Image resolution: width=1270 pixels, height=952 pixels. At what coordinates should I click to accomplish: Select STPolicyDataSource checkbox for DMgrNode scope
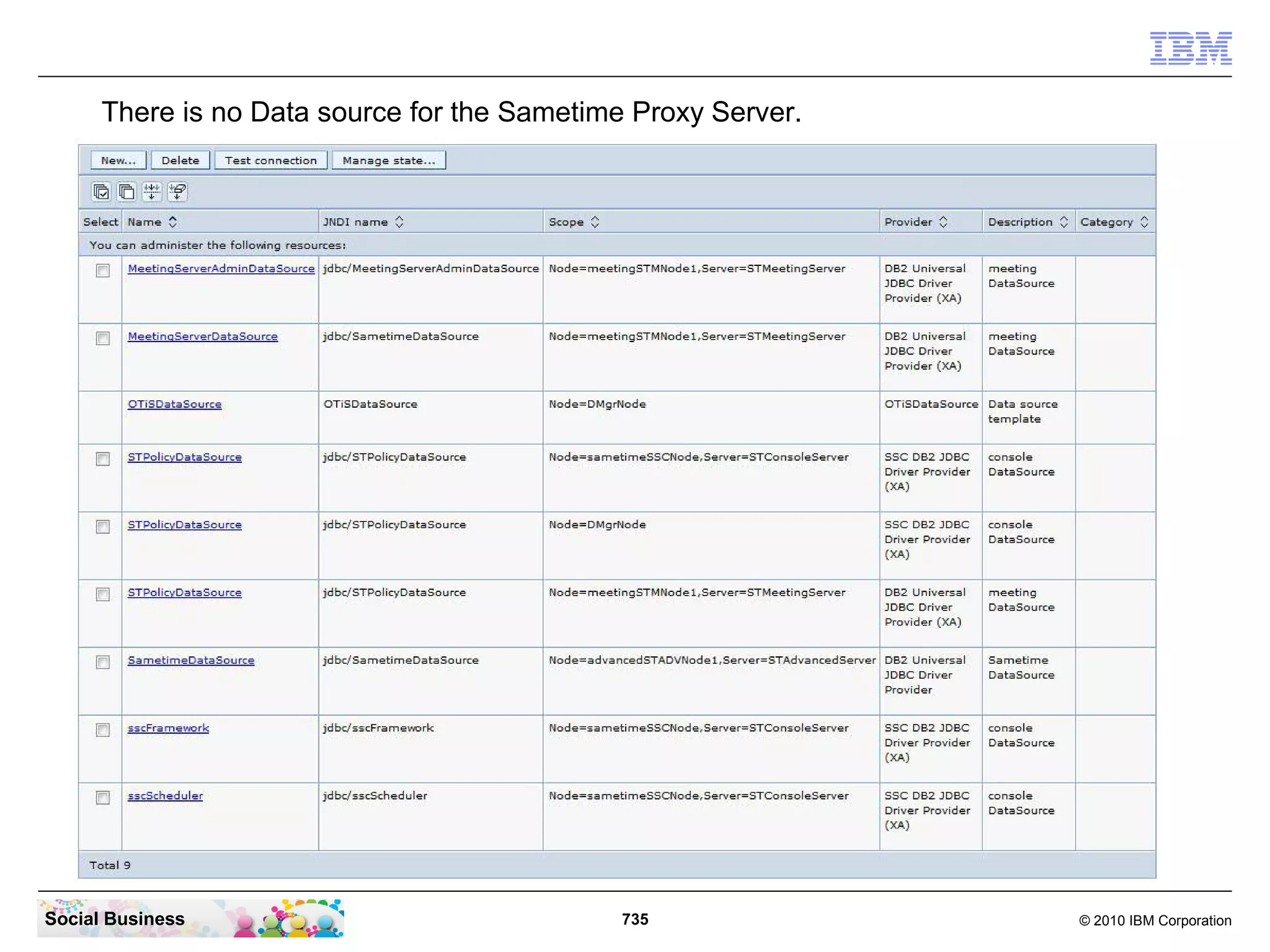point(103,527)
